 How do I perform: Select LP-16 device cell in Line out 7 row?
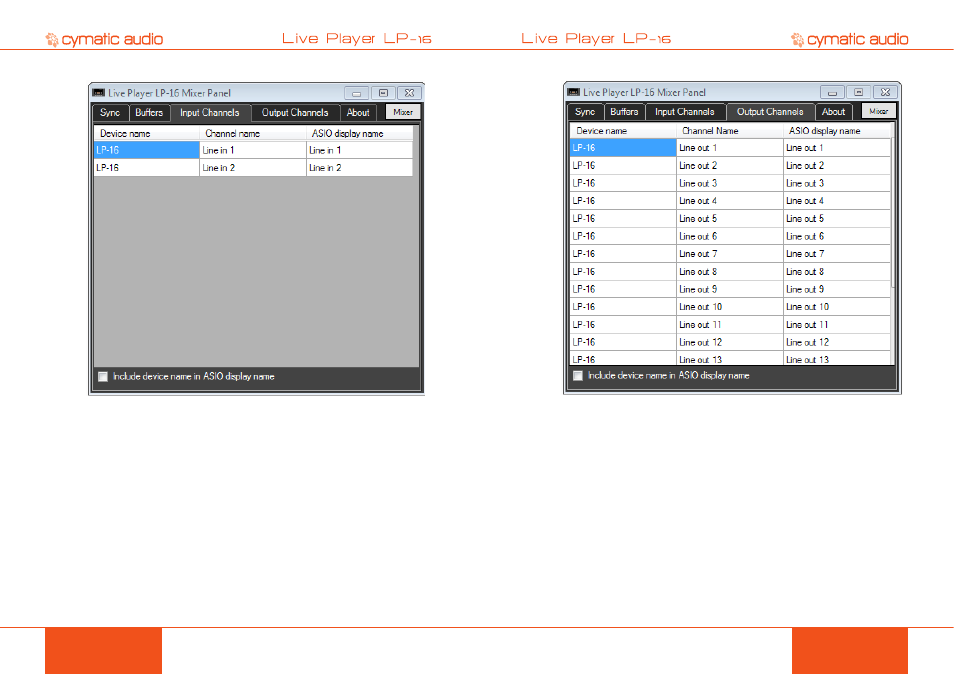point(623,254)
